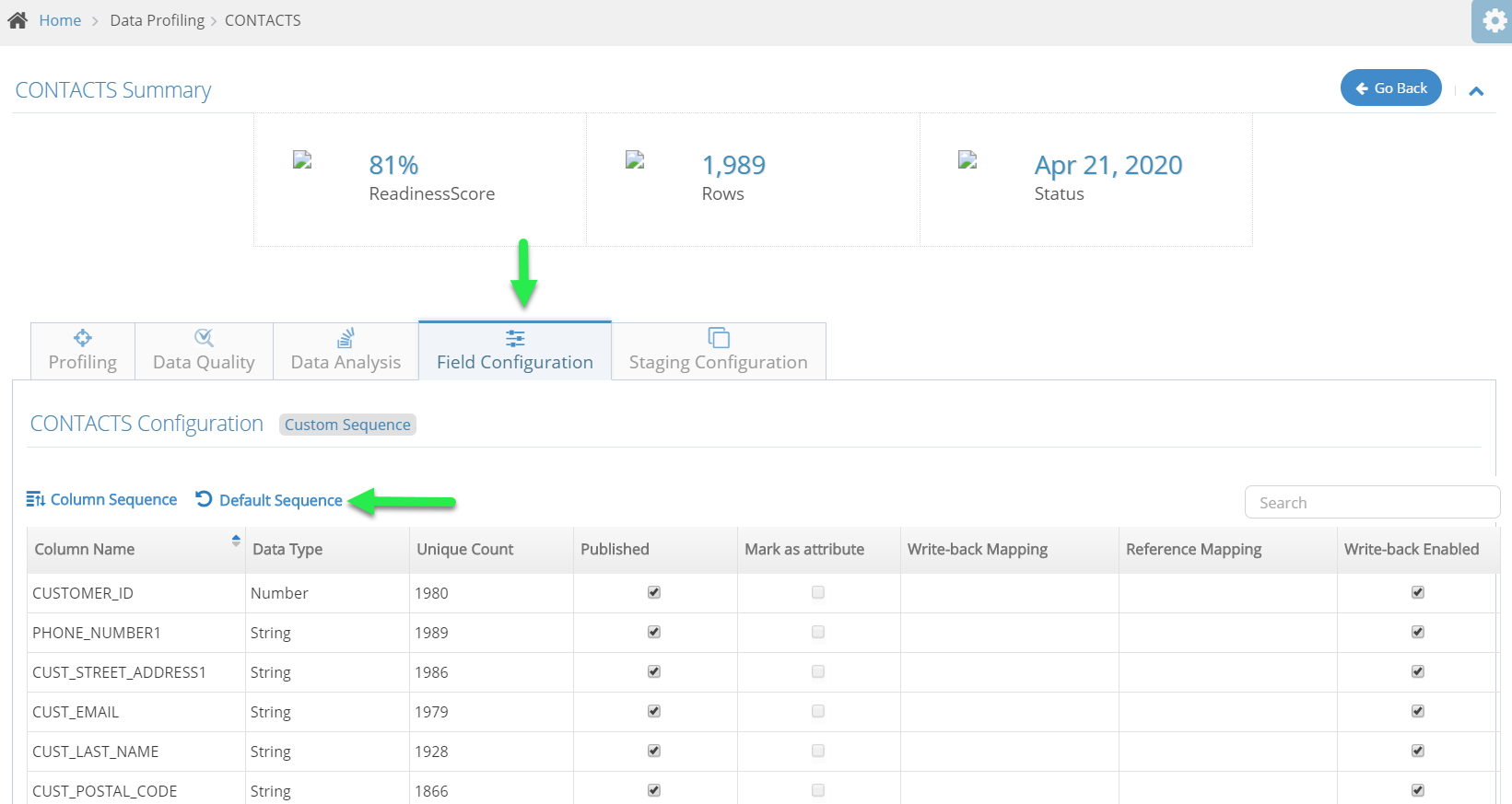
Task: Toggle Published checkbox for CUST_STREET_ADDRESS1
Action: pos(654,671)
